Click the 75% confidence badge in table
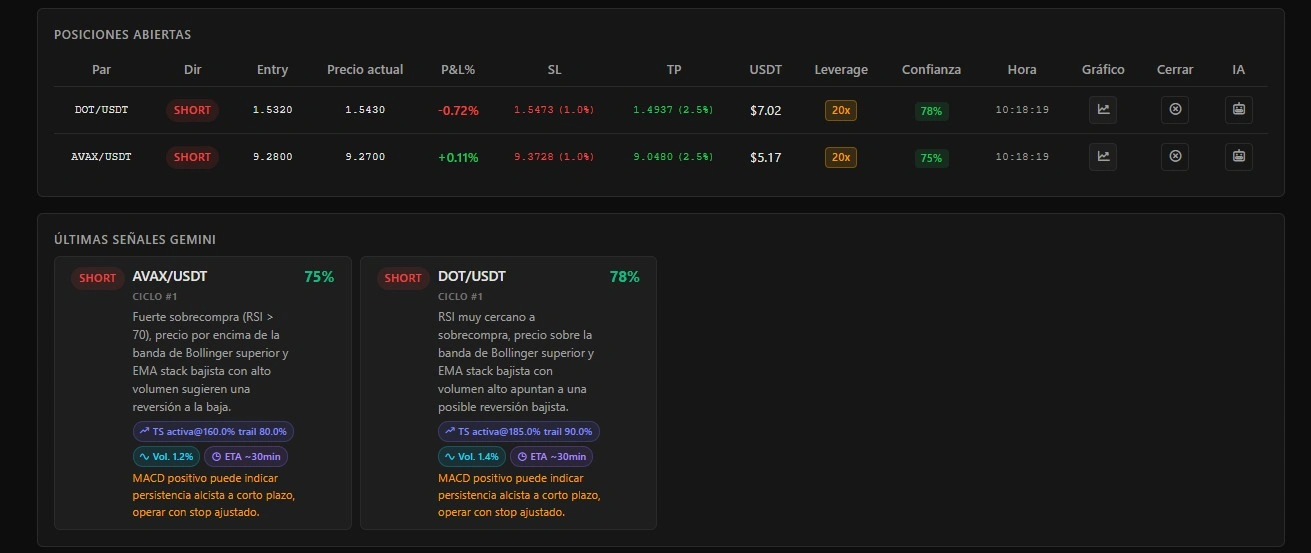The height and width of the screenshot is (553, 1311). pos(931,158)
